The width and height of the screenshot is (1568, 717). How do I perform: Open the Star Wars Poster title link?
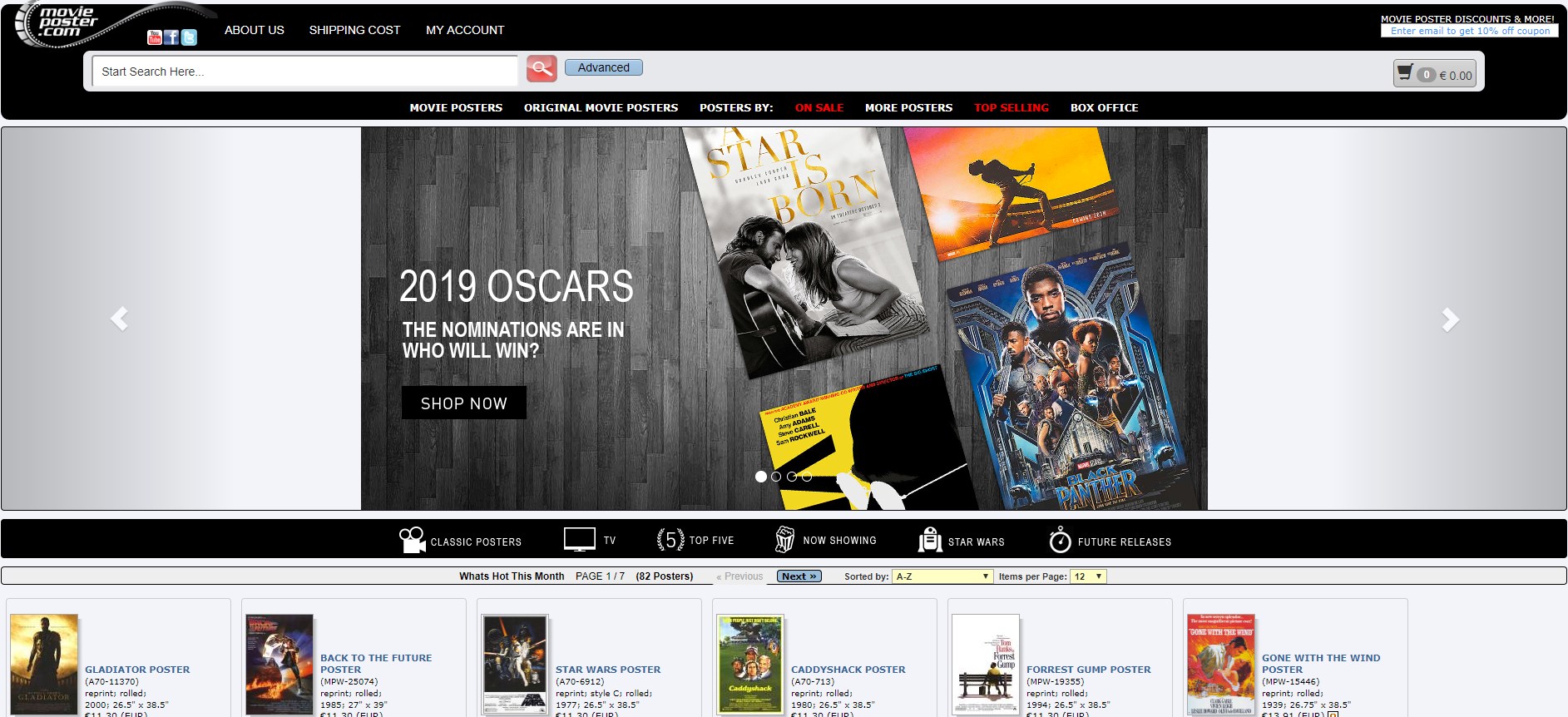[x=608, y=670]
